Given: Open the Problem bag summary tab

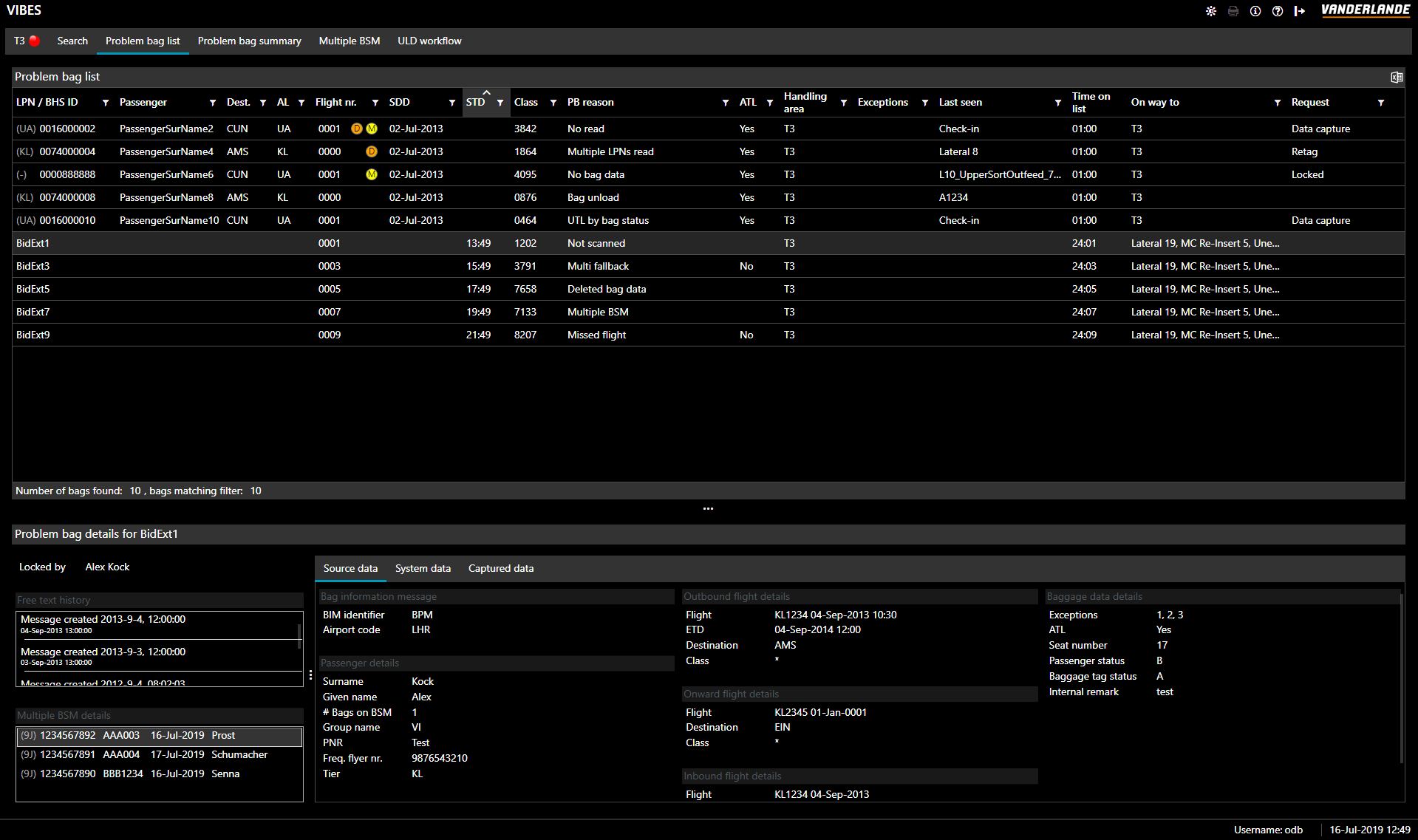Looking at the screenshot, I should click(x=250, y=41).
